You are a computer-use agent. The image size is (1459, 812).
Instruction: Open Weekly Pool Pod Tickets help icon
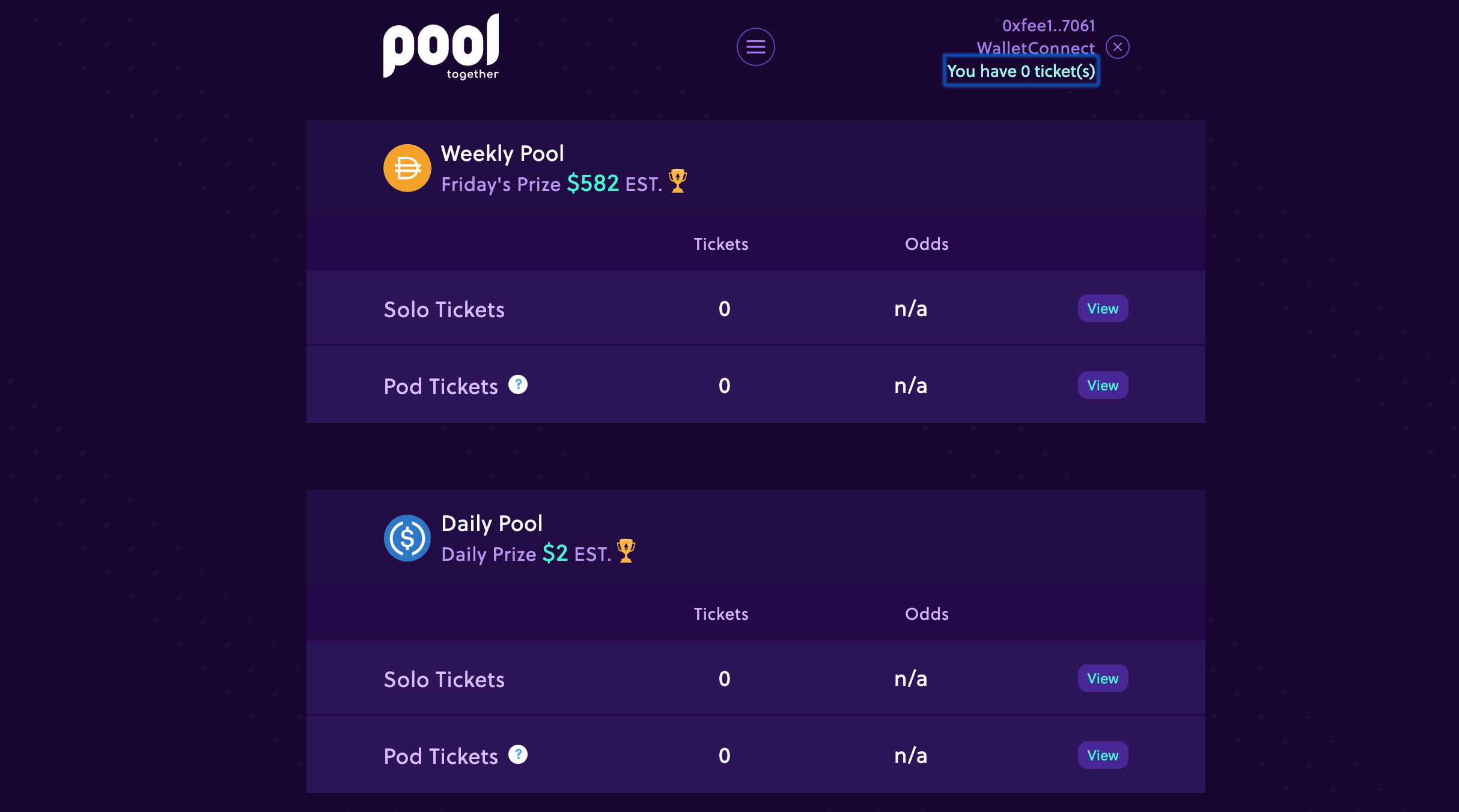tap(518, 384)
